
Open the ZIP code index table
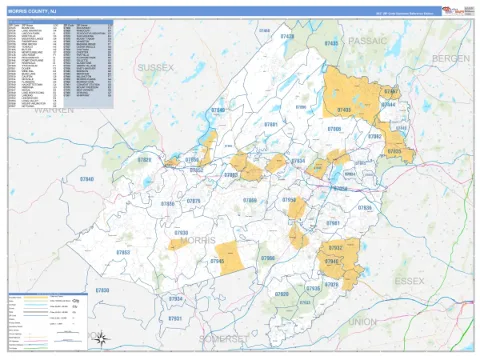coord(60,64)
